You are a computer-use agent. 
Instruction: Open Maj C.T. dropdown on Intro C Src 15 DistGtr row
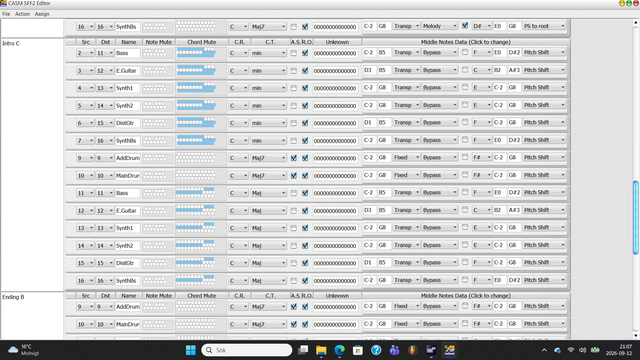(x=268, y=263)
